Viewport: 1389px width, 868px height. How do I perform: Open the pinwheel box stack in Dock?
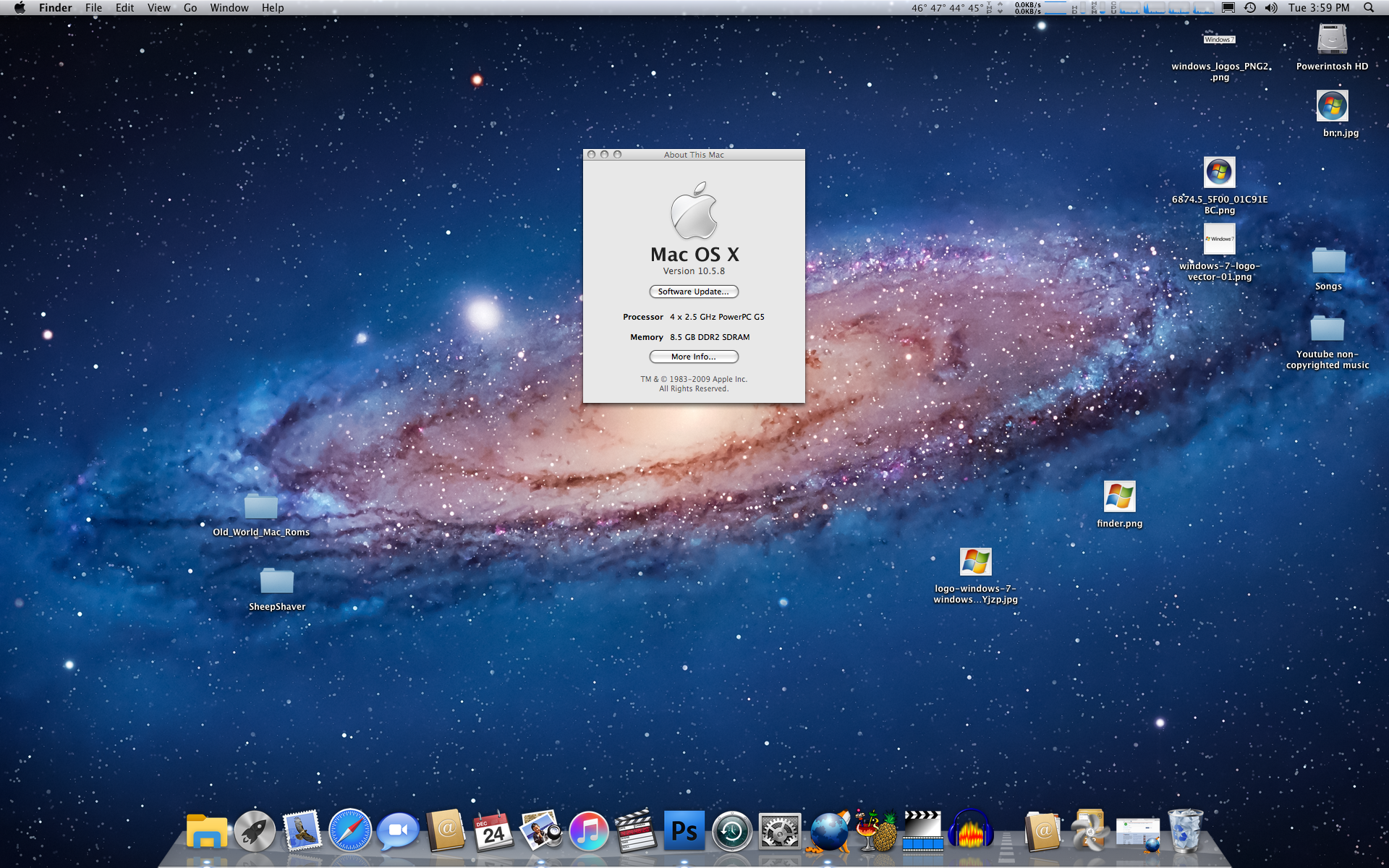pos(1090,830)
